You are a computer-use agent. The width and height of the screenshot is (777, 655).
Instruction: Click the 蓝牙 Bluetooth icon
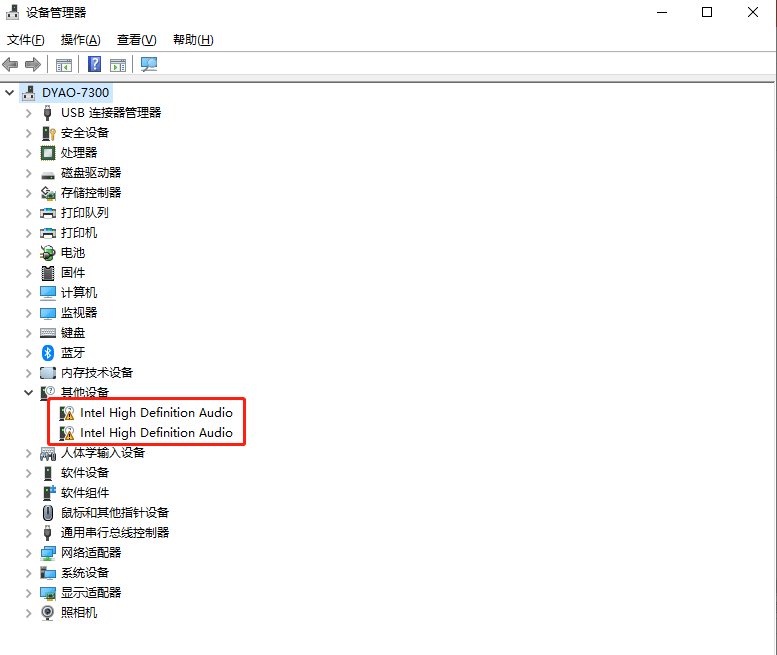48,353
